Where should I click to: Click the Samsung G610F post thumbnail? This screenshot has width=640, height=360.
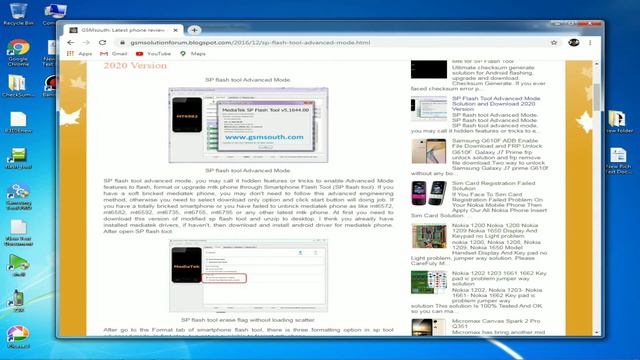pyautogui.click(x=429, y=151)
